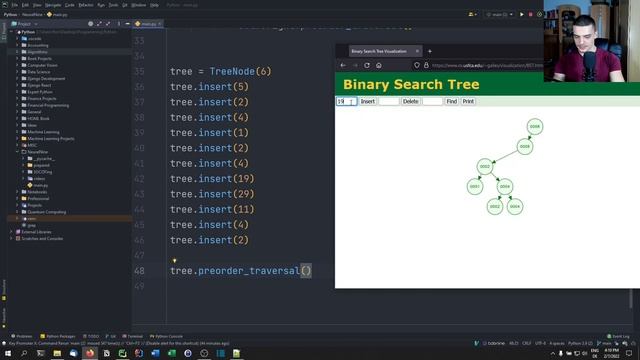Close the main.py editor tab

point(160,24)
